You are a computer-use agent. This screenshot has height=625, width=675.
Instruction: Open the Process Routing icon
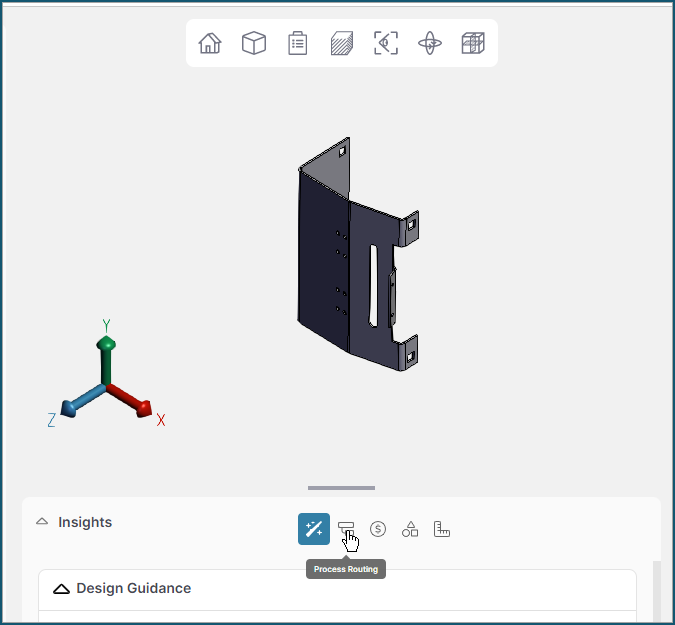click(346, 529)
